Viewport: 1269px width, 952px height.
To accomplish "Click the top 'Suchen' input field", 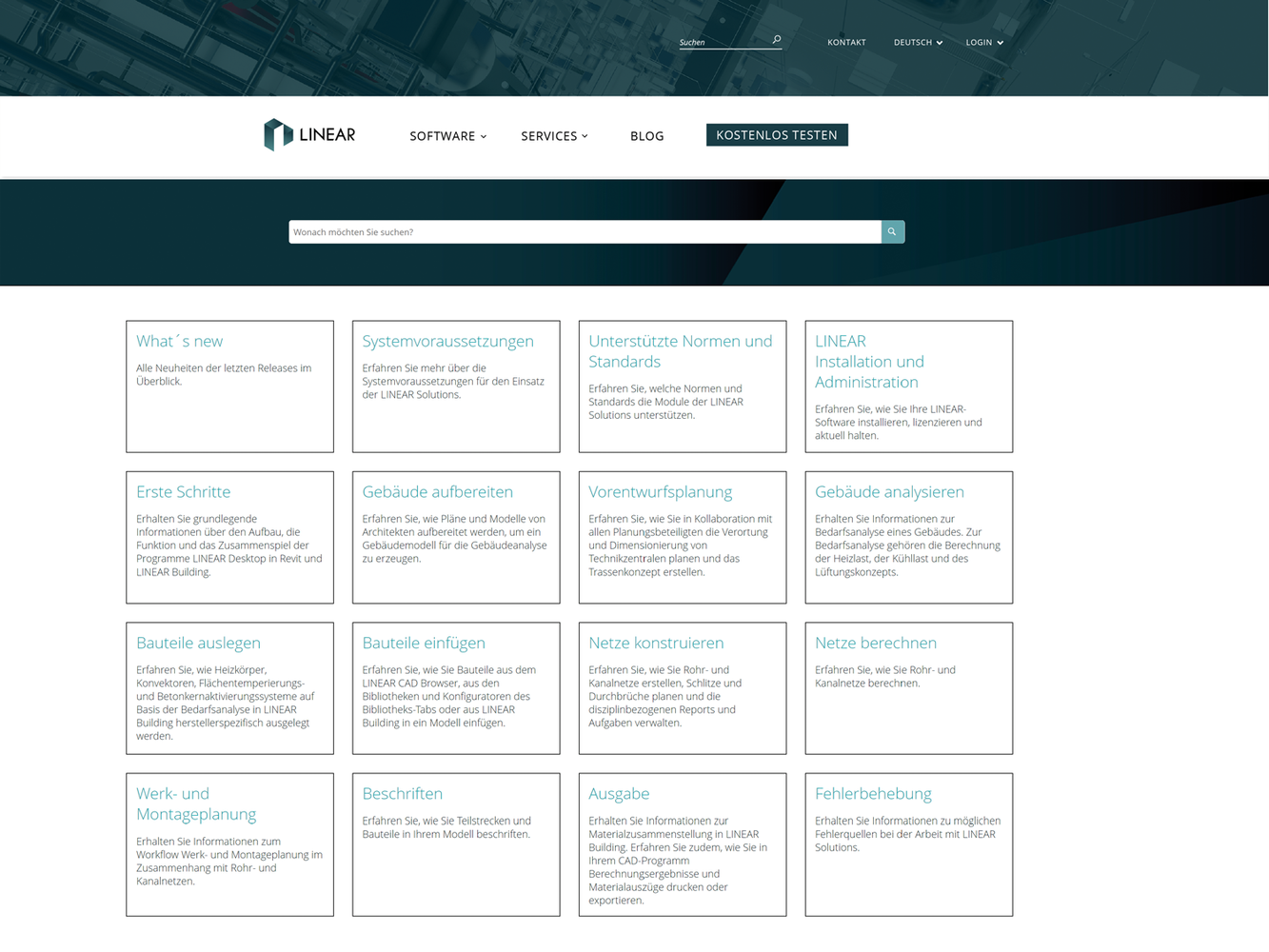I will [723, 42].
